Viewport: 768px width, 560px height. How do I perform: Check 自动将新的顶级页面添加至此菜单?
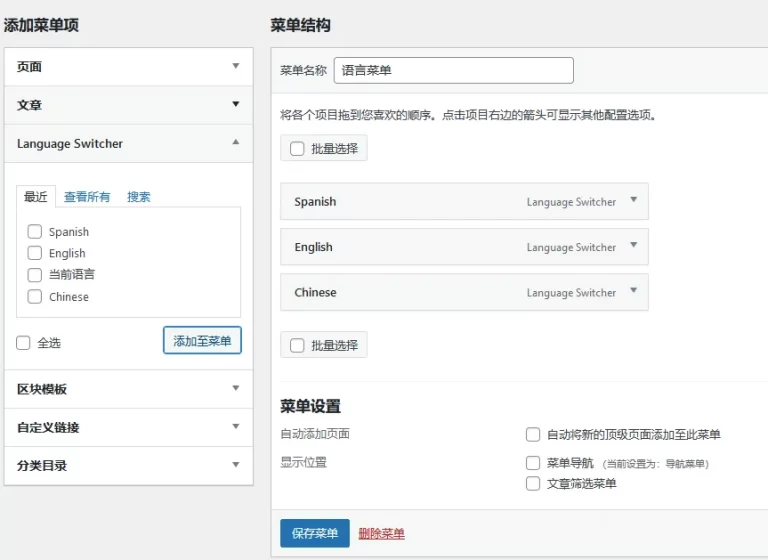click(533, 435)
